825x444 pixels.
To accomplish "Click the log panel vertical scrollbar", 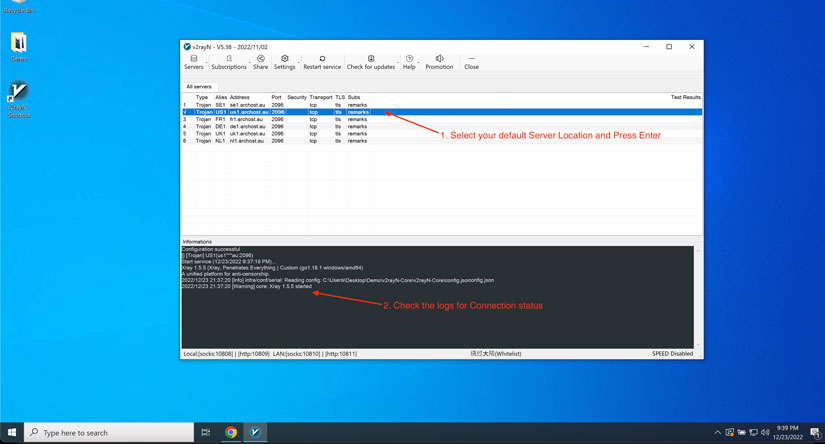I will click(x=697, y=295).
